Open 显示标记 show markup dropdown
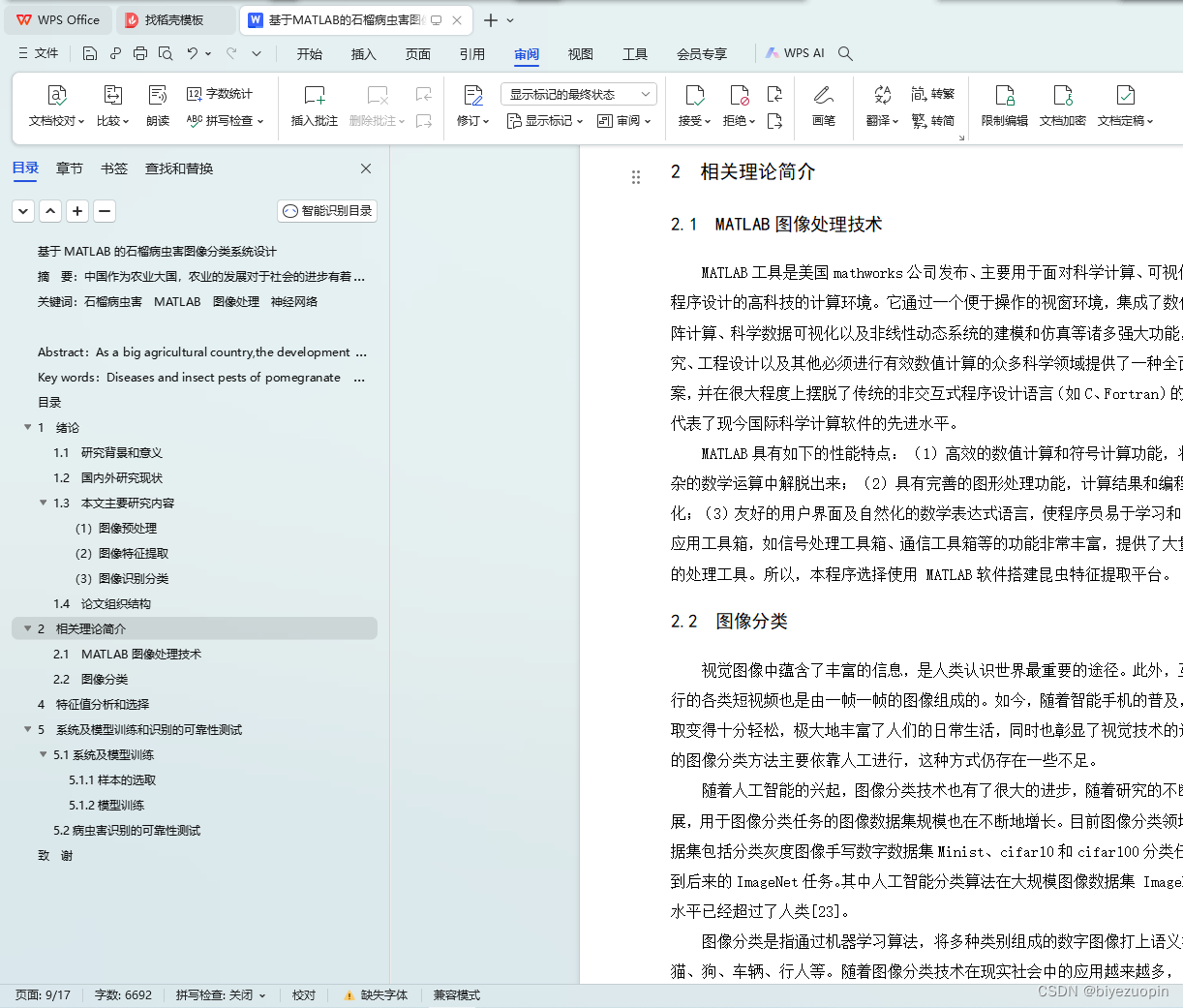This screenshot has width=1183, height=1008. tap(545, 121)
